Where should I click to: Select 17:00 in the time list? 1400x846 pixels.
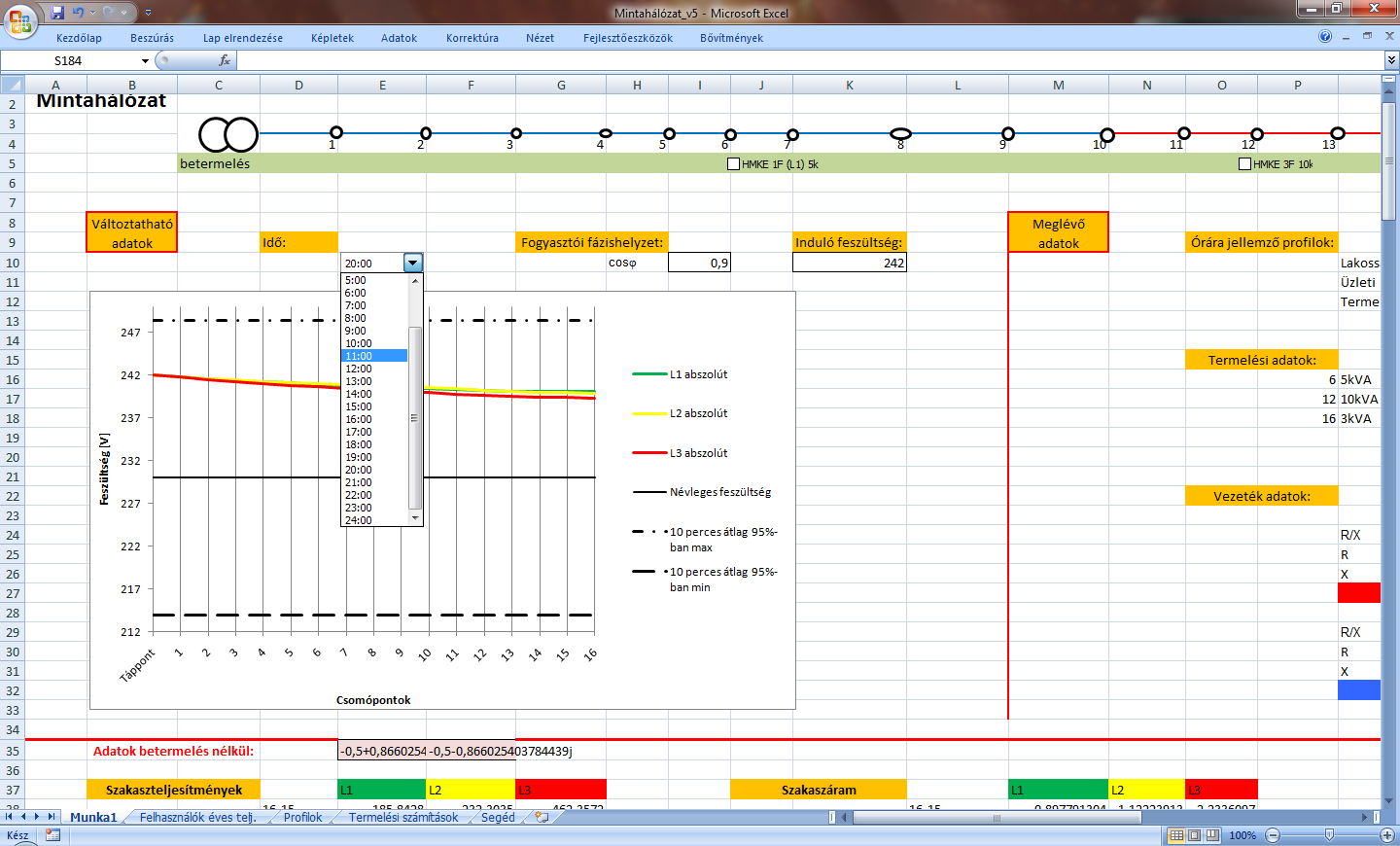tap(374, 432)
